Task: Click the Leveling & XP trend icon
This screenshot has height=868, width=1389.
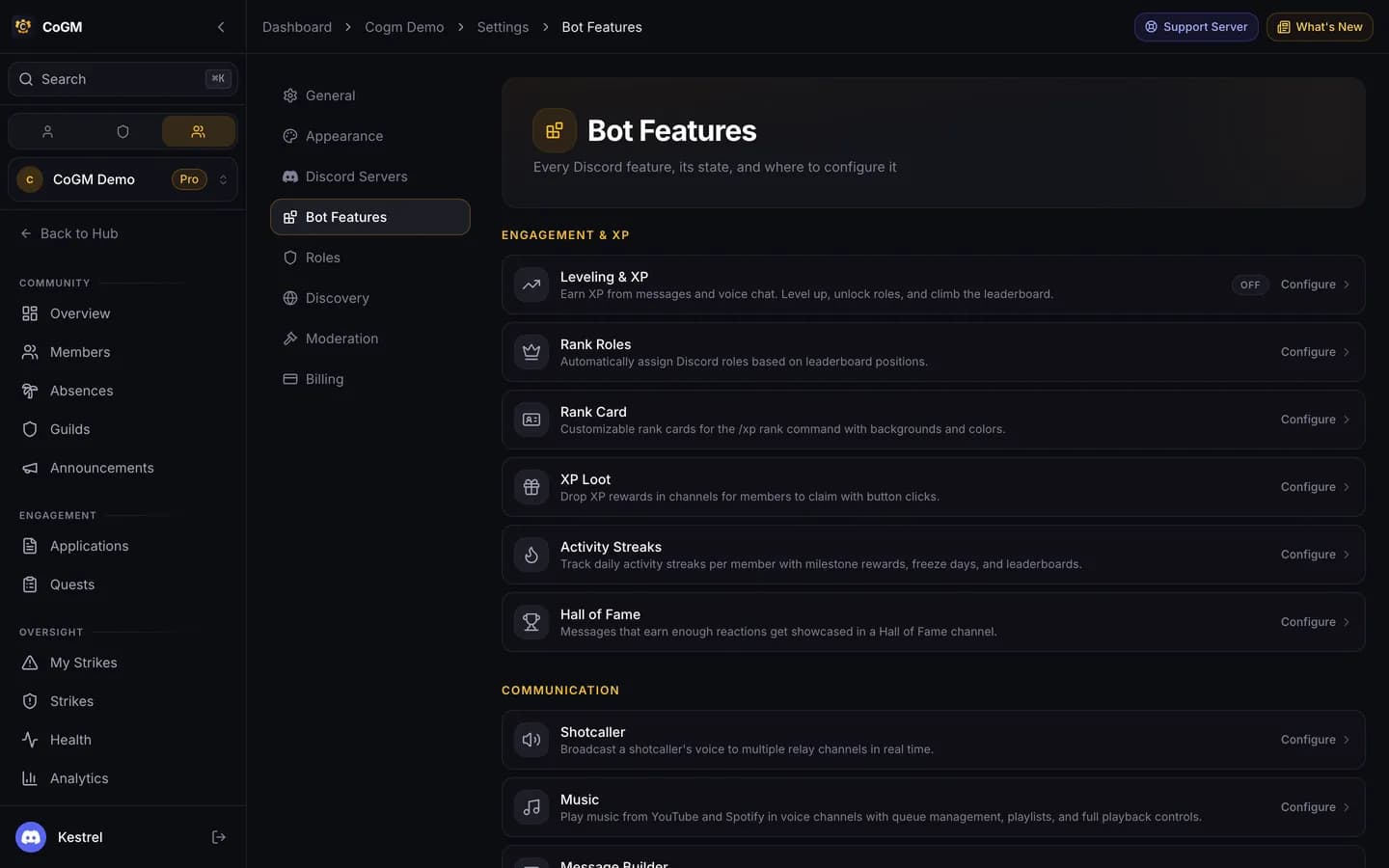Action: [531, 285]
